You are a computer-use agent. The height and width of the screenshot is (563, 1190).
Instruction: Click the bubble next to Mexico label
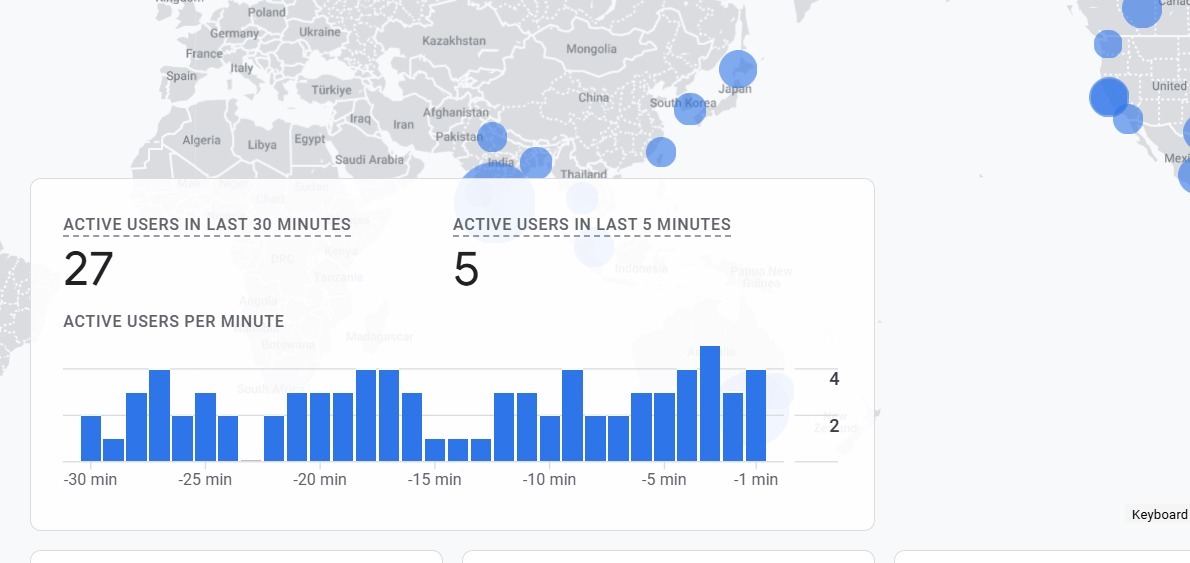coord(1185,175)
